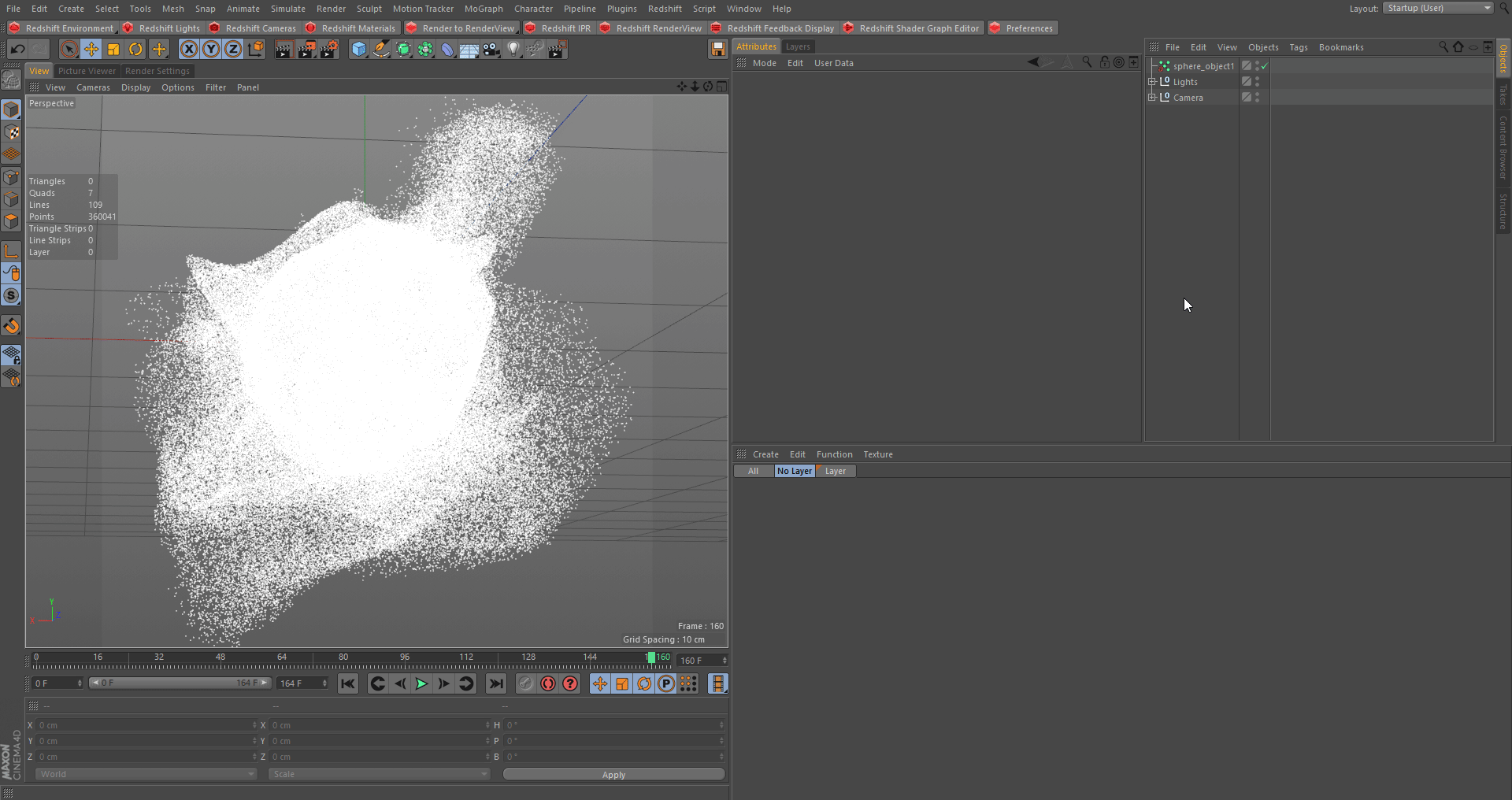Click Redshift Lights button

click(x=162, y=28)
